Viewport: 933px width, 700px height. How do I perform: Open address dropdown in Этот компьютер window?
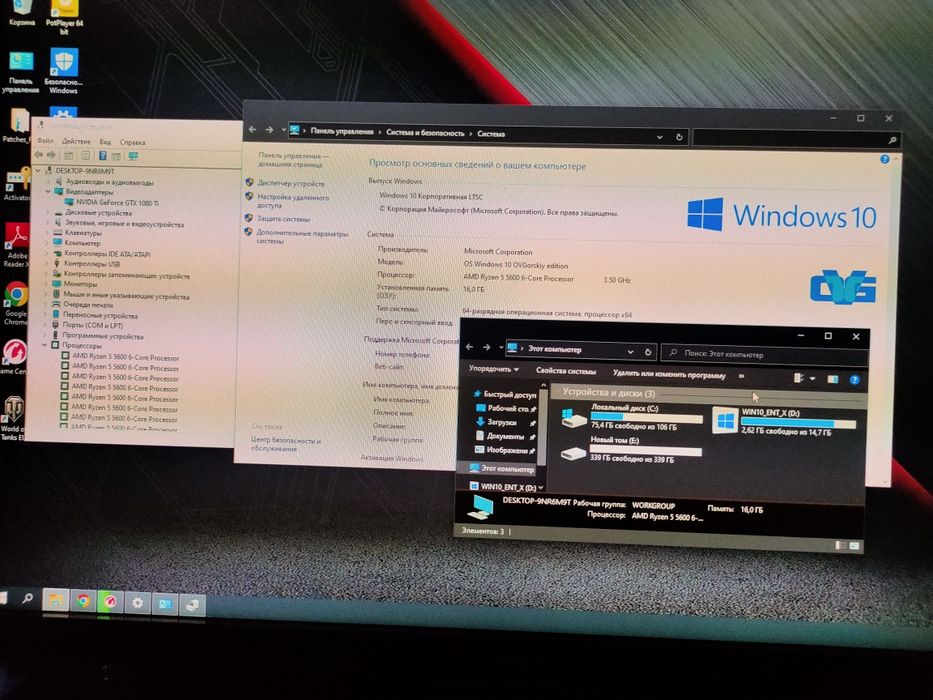(630, 352)
